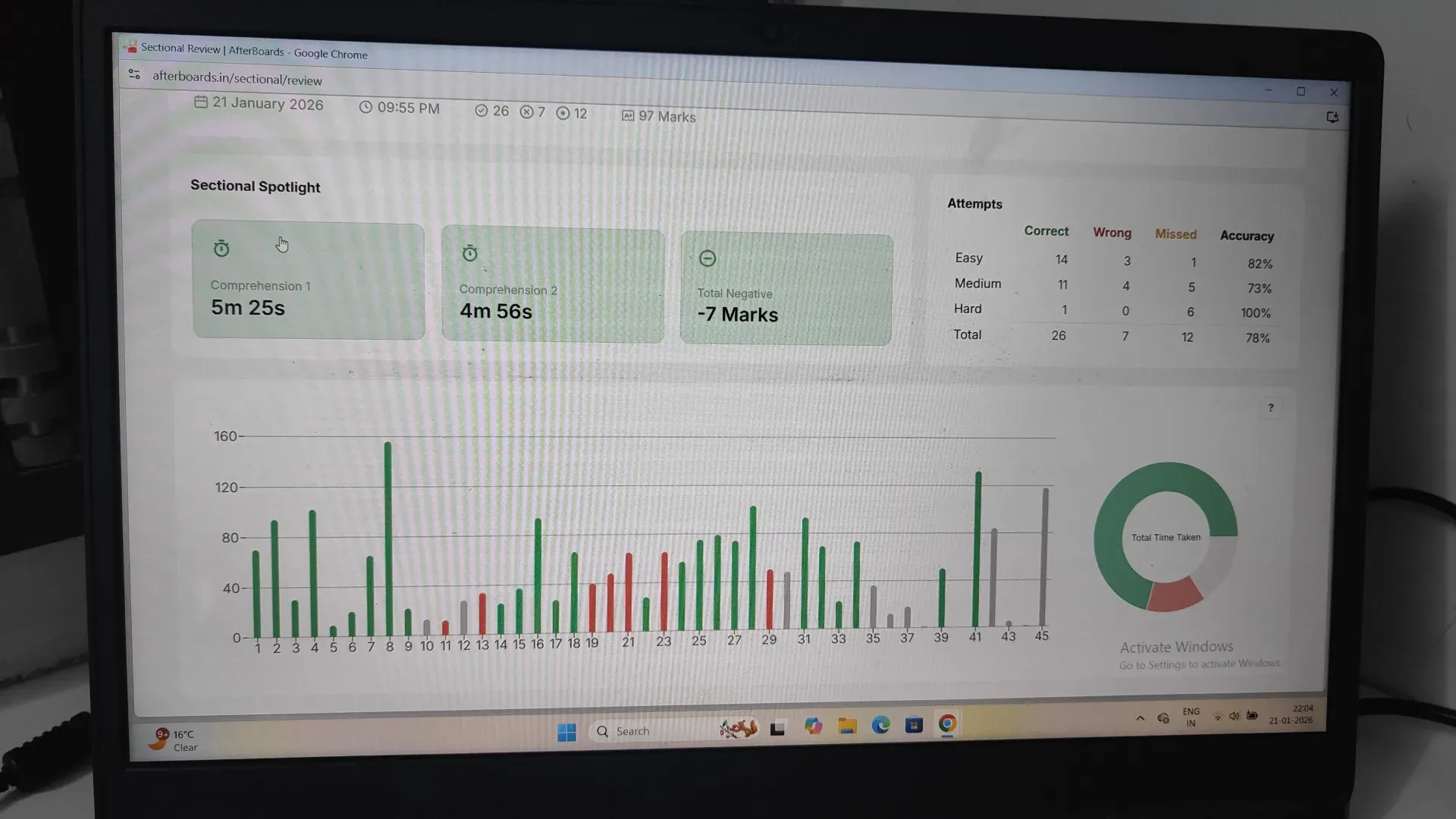This screenshot has height=819, width=1456.
Task: Click the red segment of the Total Time Taken donut
Action: click(1175, 595)
